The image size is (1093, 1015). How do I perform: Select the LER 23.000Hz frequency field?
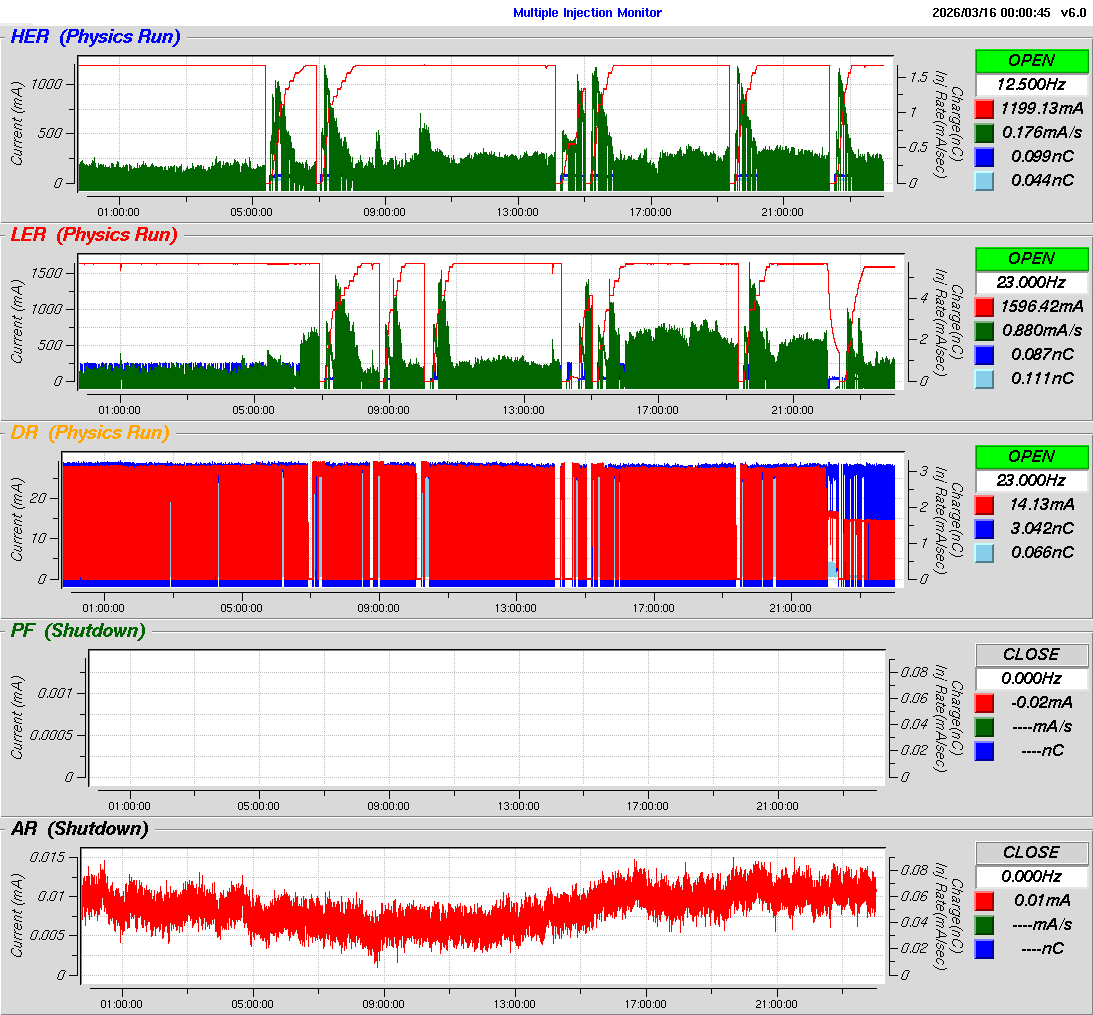[x=1031, y=282]
